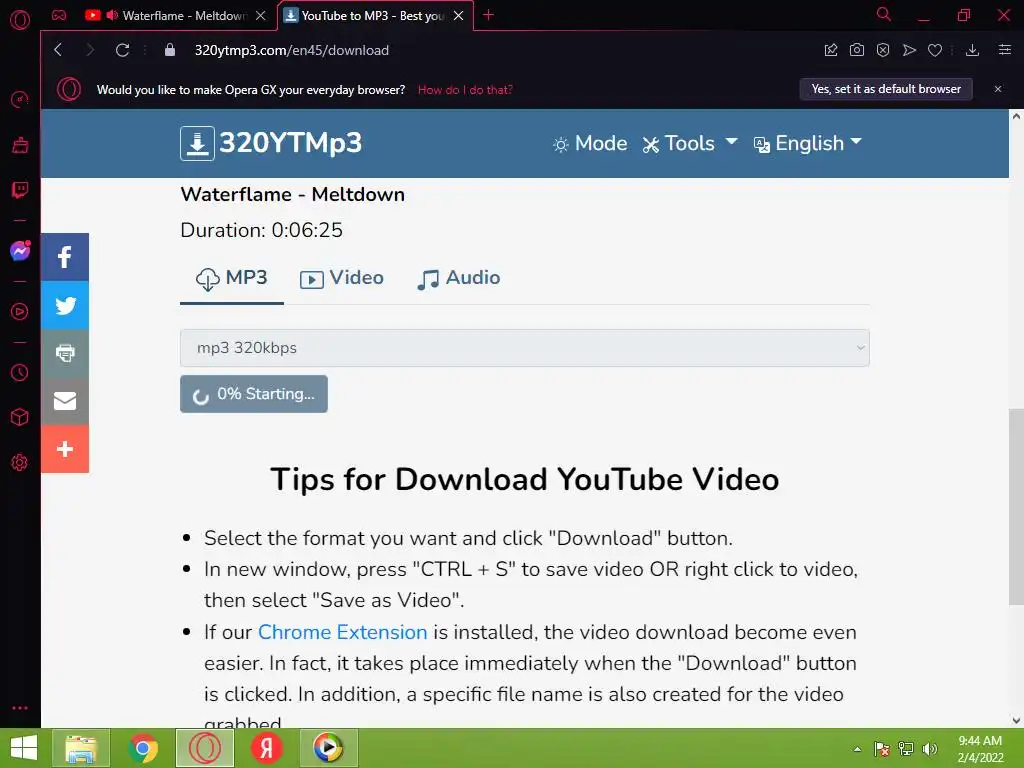Open the mp3 320kbps quality selector

[x=524, y=348]
